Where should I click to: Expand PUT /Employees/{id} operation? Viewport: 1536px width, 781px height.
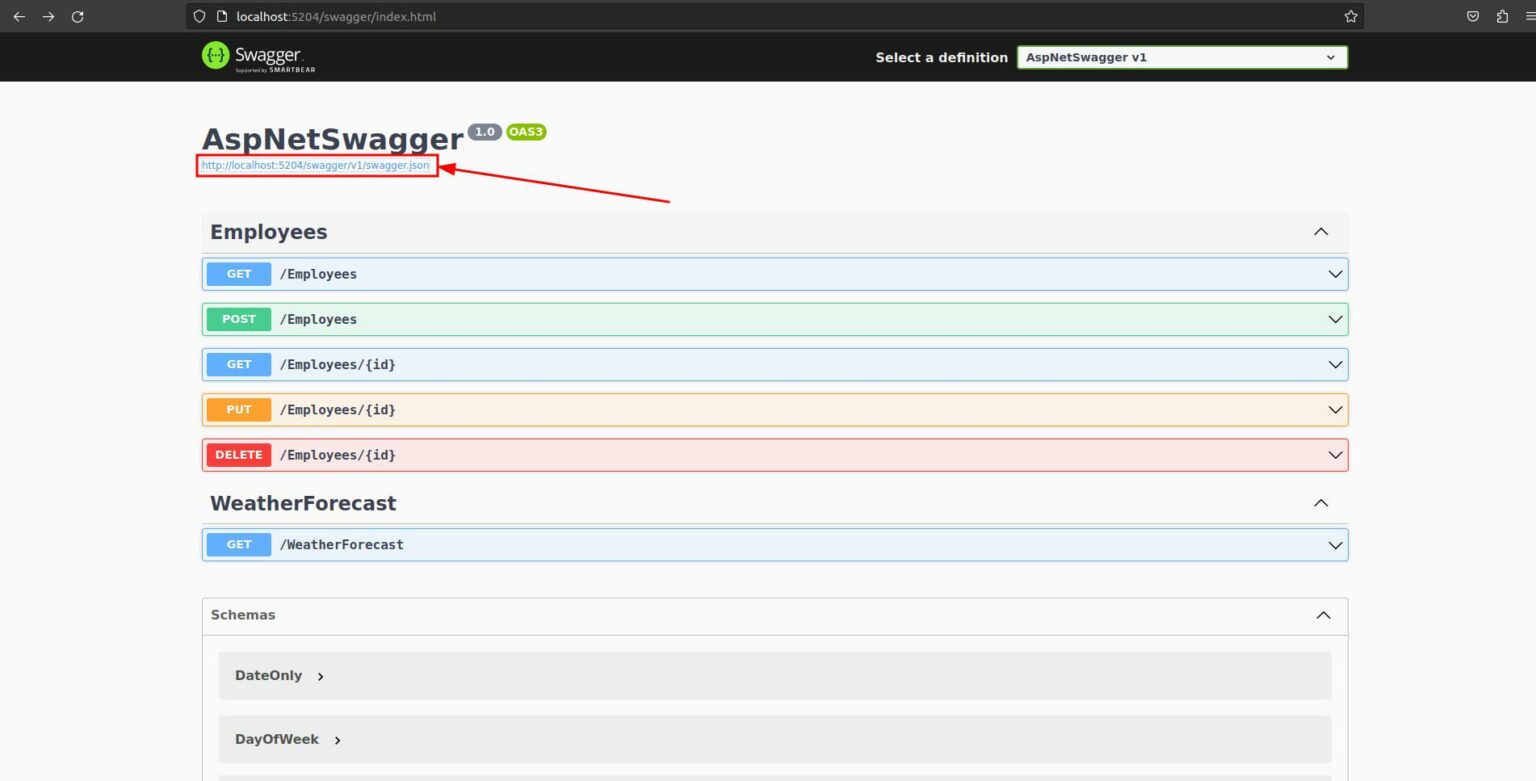775,410
